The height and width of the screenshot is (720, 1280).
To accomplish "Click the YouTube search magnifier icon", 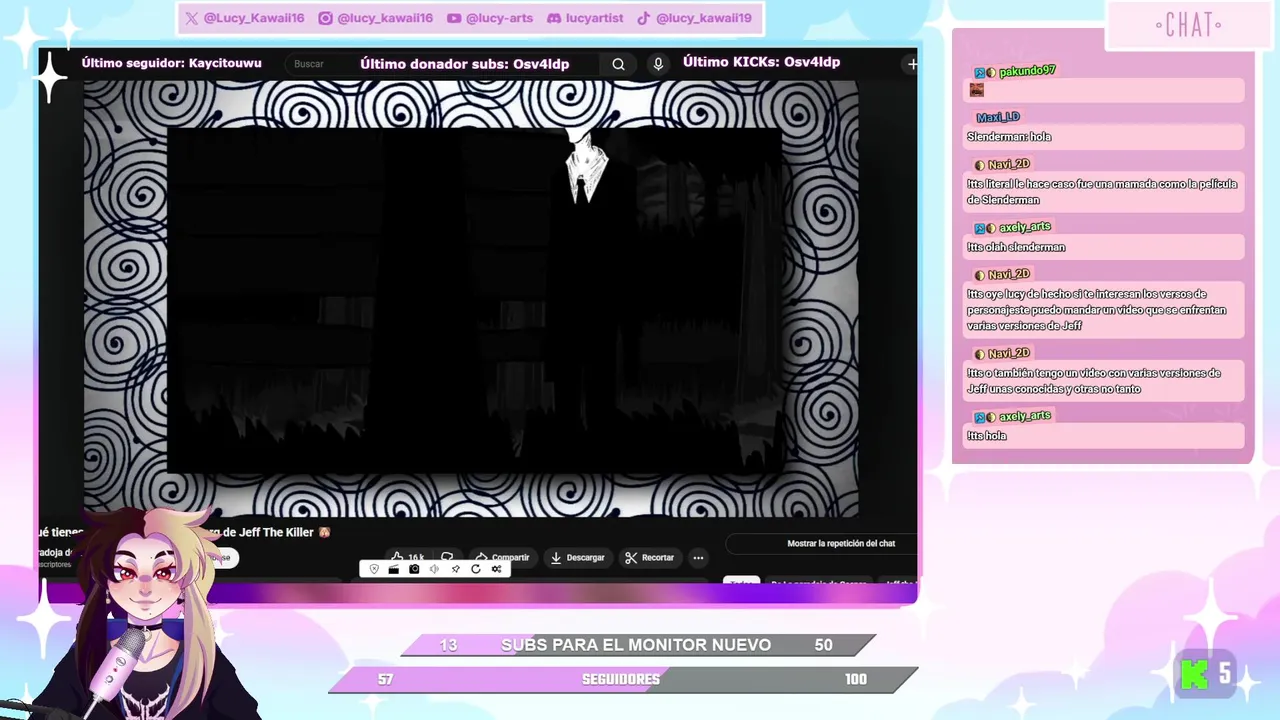I will coord(618,64).
